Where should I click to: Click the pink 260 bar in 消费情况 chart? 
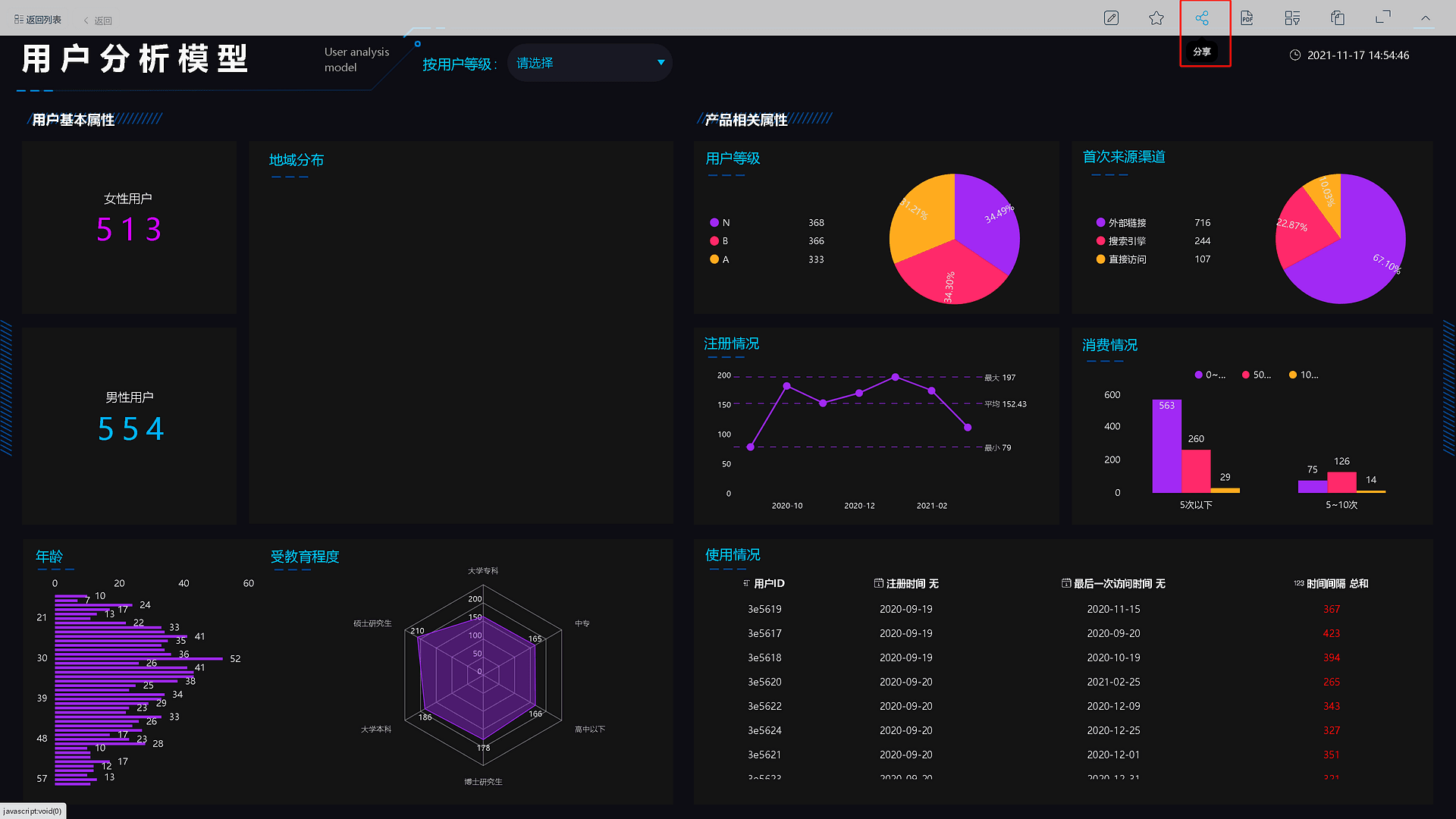(1196, 472)
